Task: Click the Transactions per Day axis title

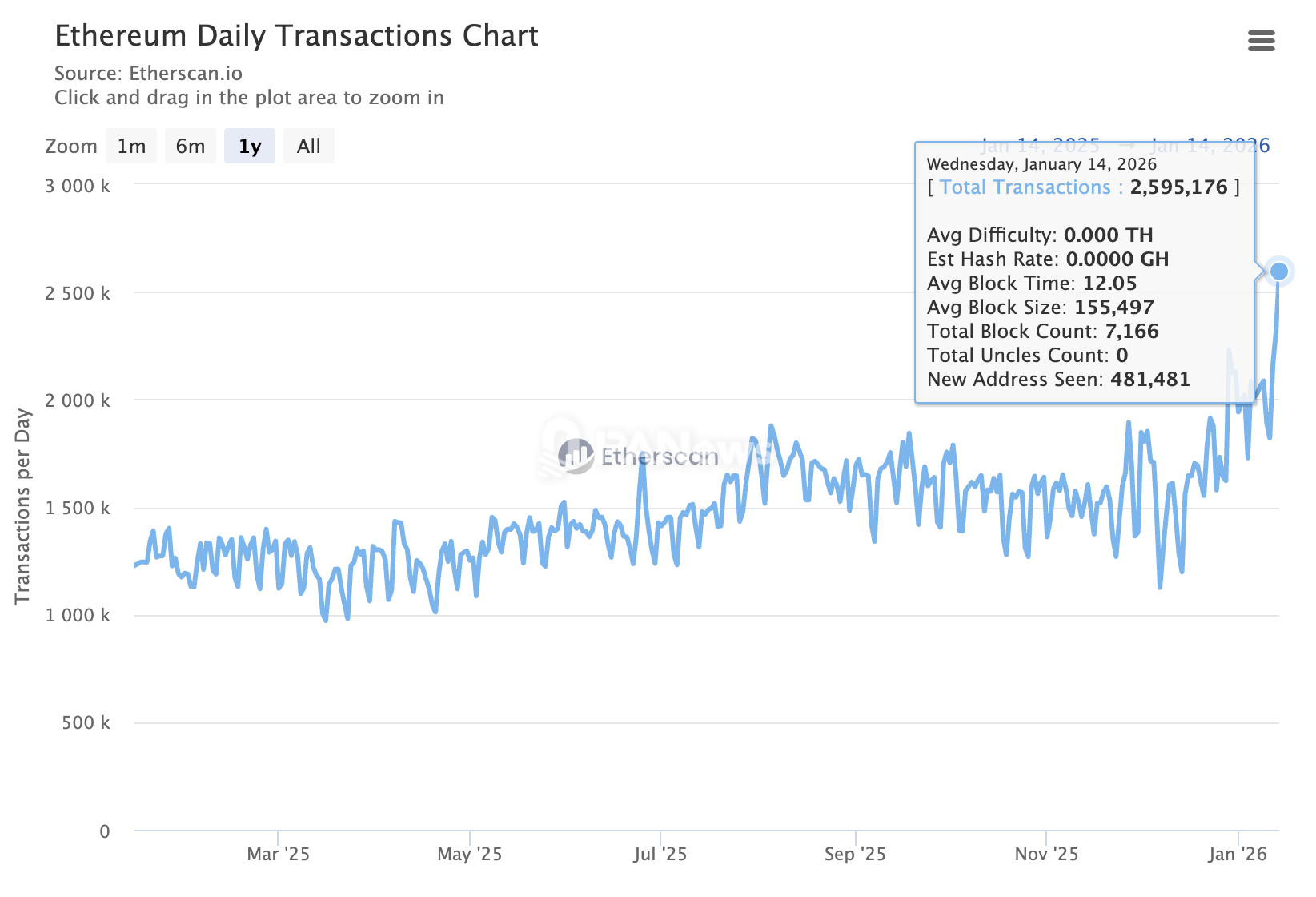Action: point(22,506)
